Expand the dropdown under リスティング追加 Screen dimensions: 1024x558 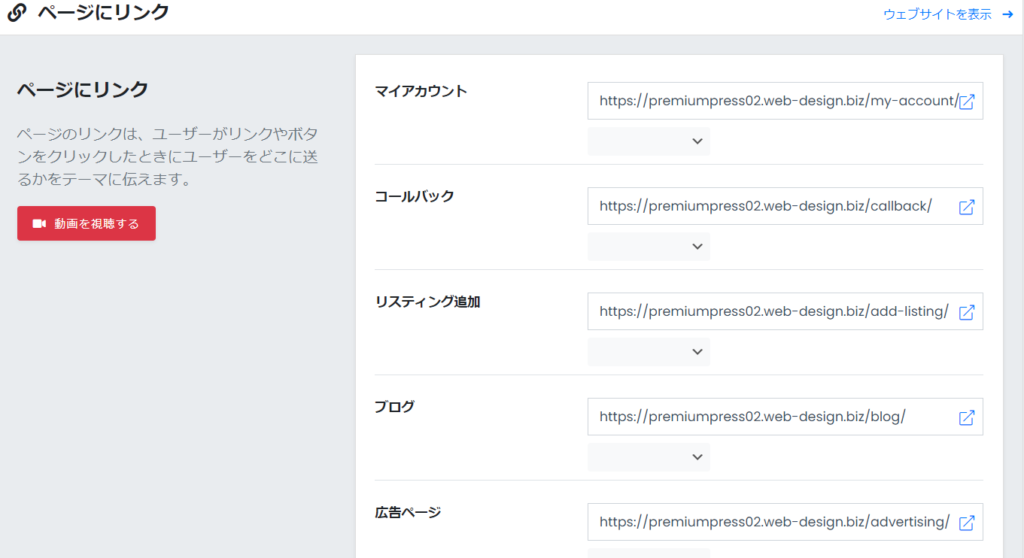[648, 352]
